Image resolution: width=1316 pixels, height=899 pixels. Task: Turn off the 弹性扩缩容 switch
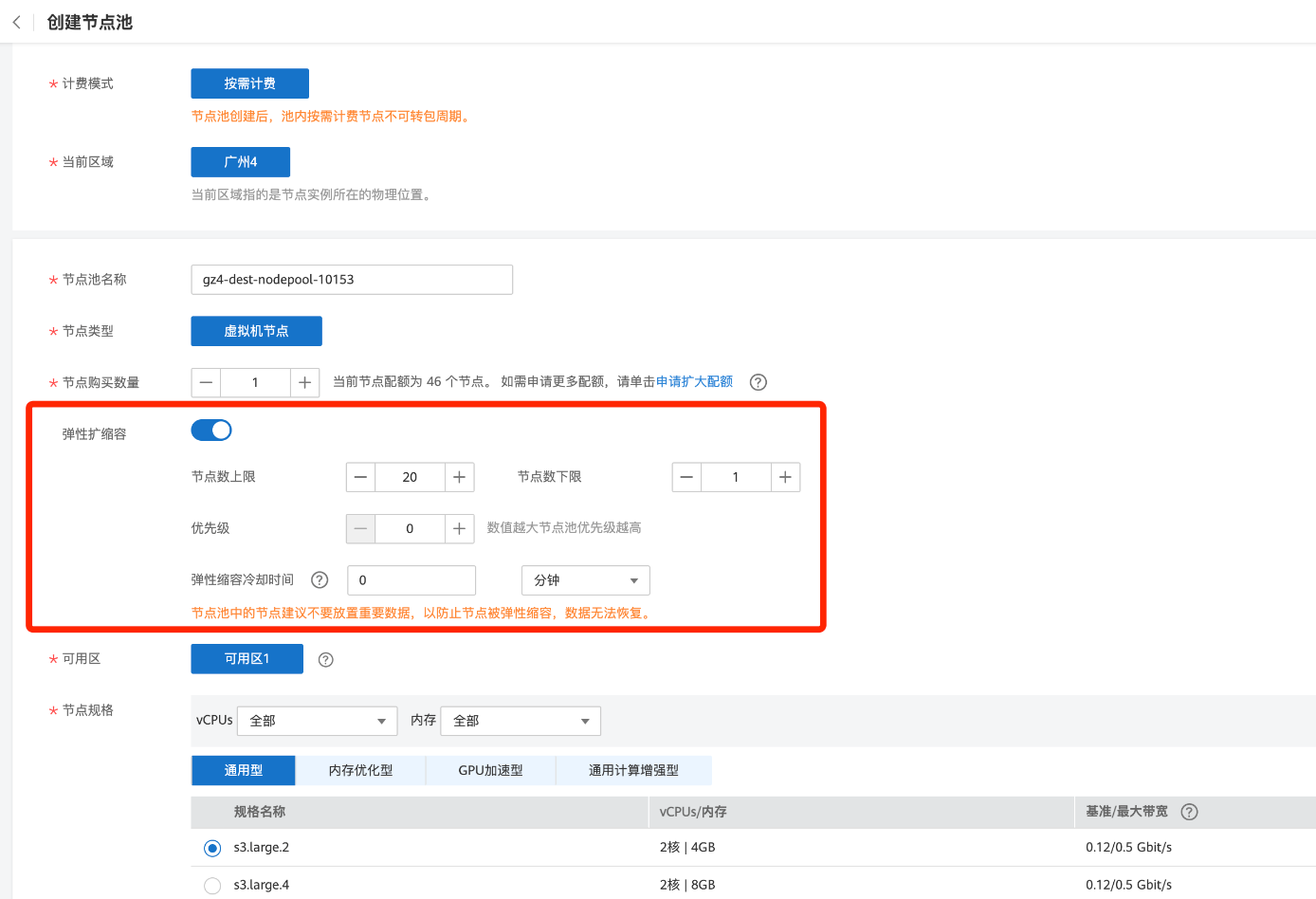(x=211, y=431)
